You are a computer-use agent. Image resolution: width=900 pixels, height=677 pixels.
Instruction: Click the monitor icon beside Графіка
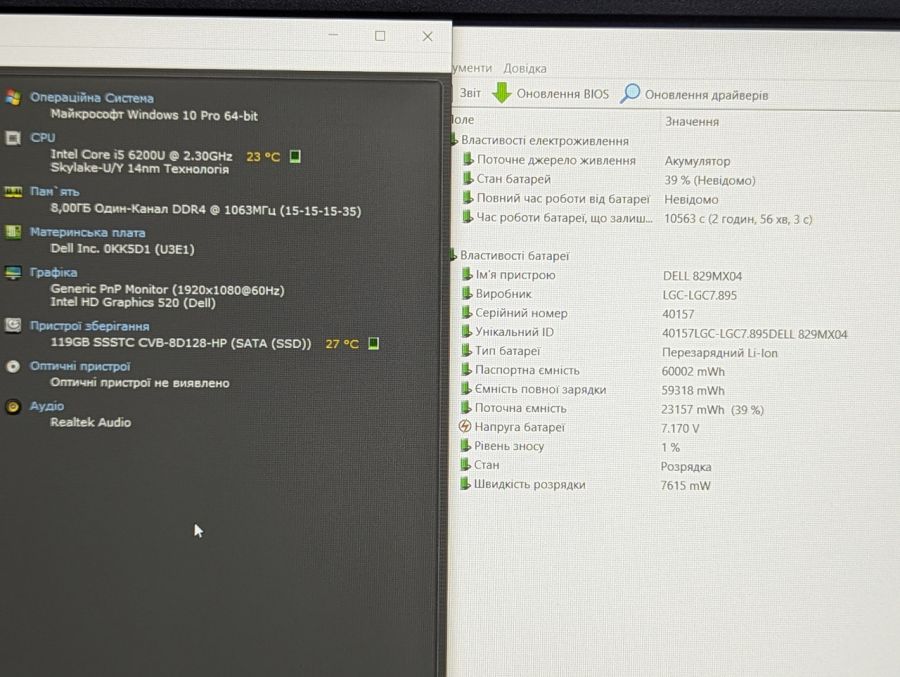[x=13, y=272]
